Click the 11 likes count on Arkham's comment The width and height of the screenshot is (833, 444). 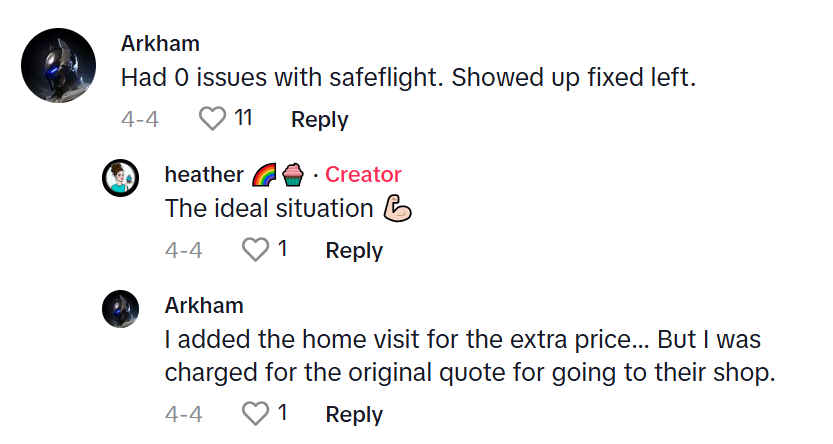pyautogui.click(x=243, y=119)
